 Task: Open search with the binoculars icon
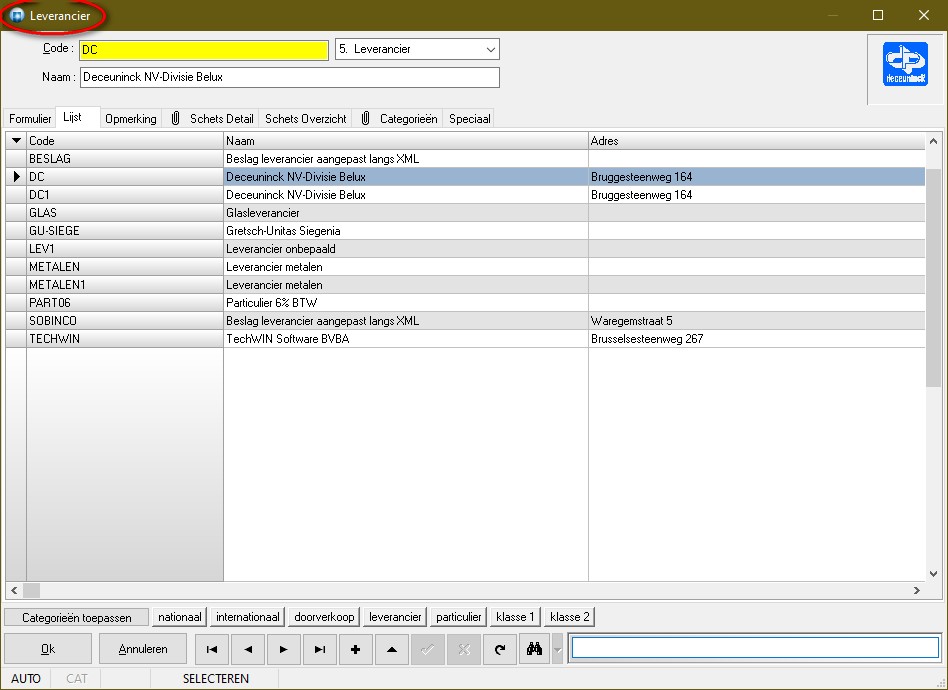534,649
